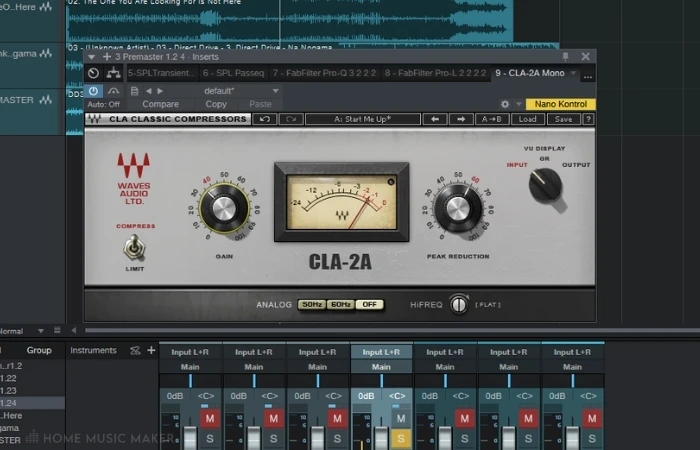
Task: Click the round knob icon left of insert tabs
Action: tap(93, 73)
